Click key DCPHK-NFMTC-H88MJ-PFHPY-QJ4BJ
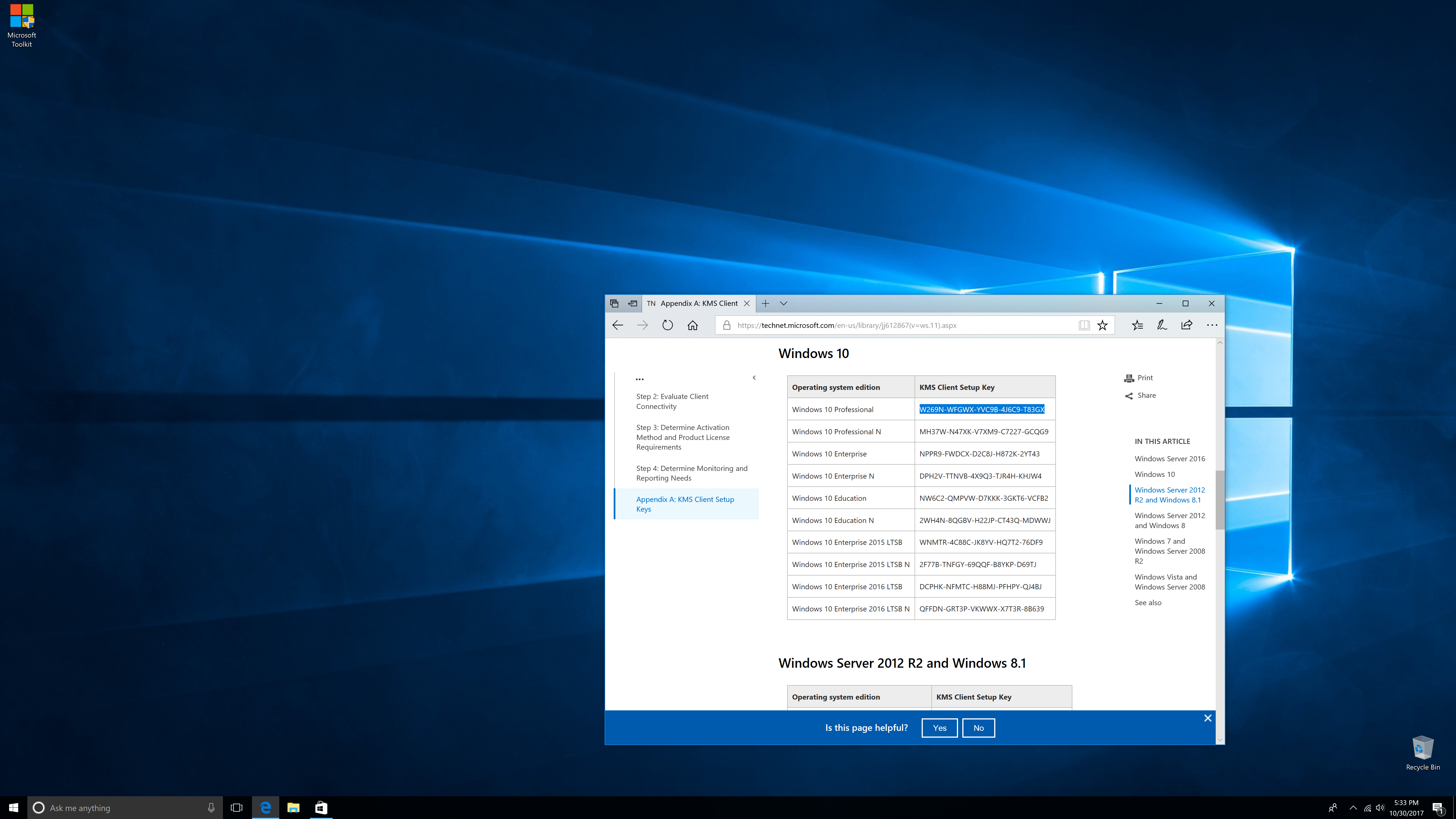 point(980,587)
